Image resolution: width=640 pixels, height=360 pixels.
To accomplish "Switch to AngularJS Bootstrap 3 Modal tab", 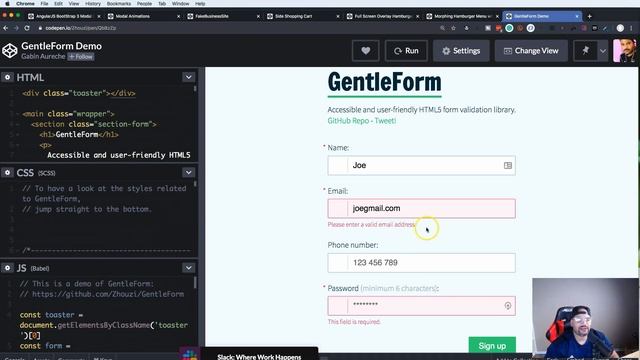I will point(63,16).
